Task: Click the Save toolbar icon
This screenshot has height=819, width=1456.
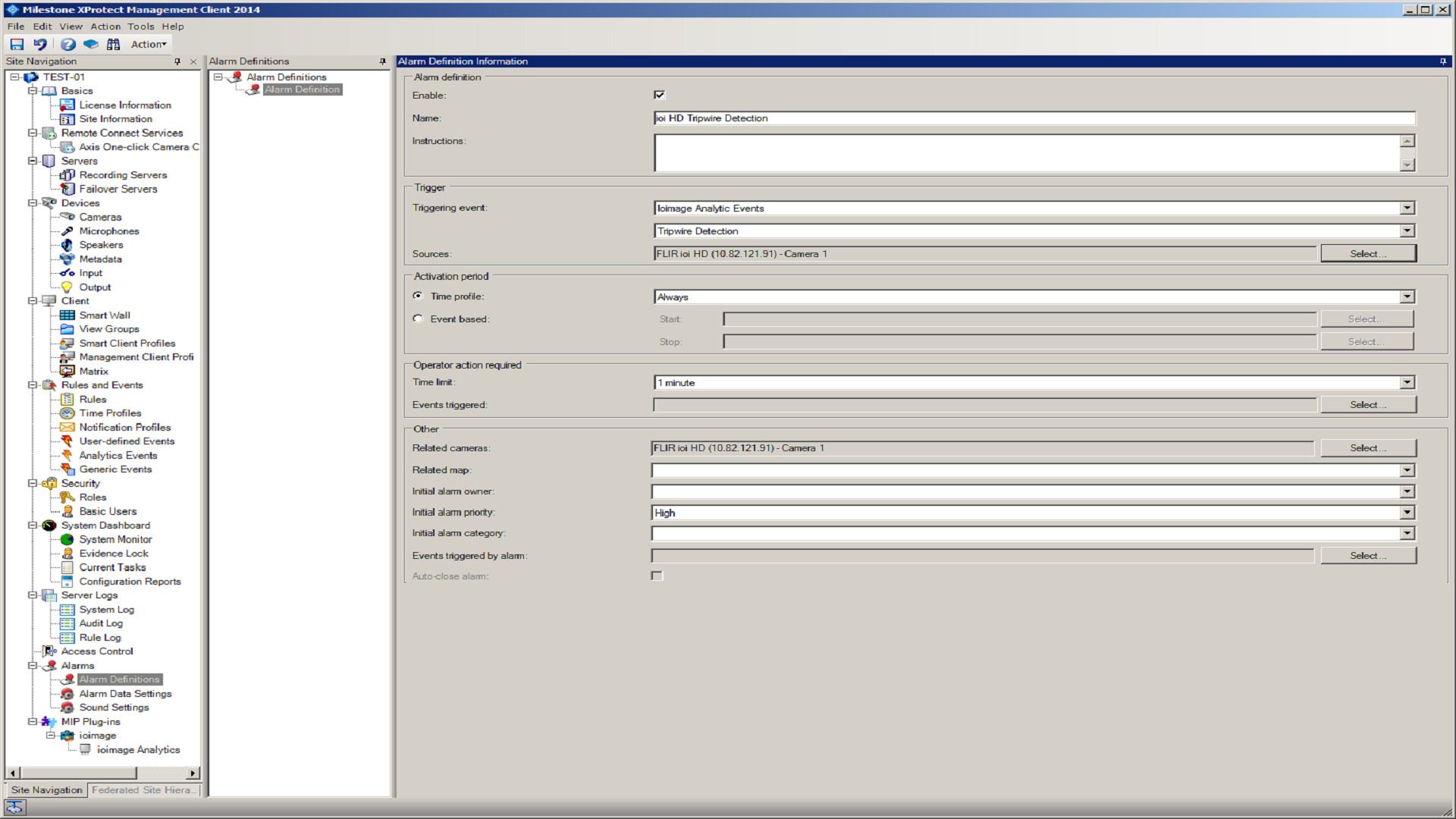Action: [17, 45]
